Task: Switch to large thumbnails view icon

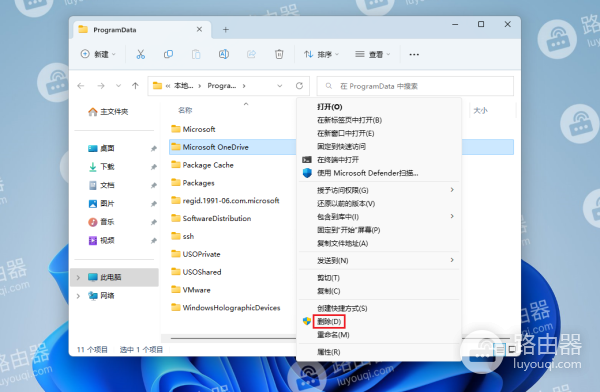Action: tap(512, 349)
